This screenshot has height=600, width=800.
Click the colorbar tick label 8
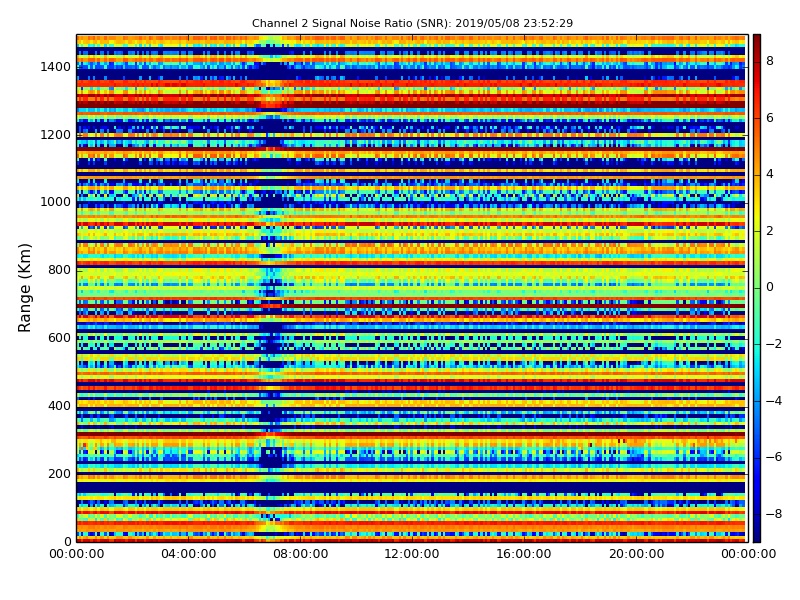(770, 61)
